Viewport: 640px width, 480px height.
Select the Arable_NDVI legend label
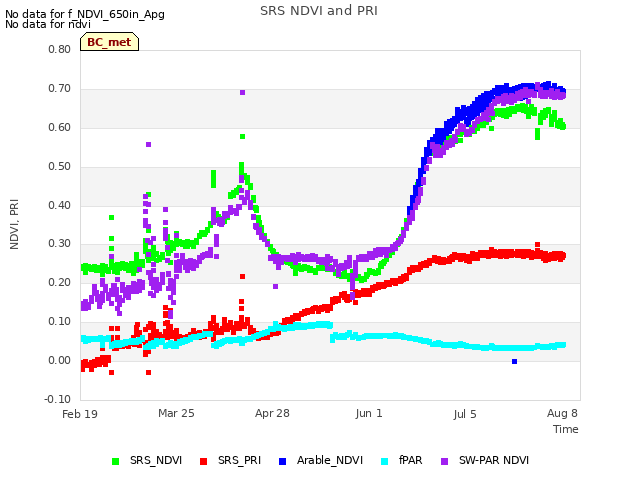coord(330,460)
